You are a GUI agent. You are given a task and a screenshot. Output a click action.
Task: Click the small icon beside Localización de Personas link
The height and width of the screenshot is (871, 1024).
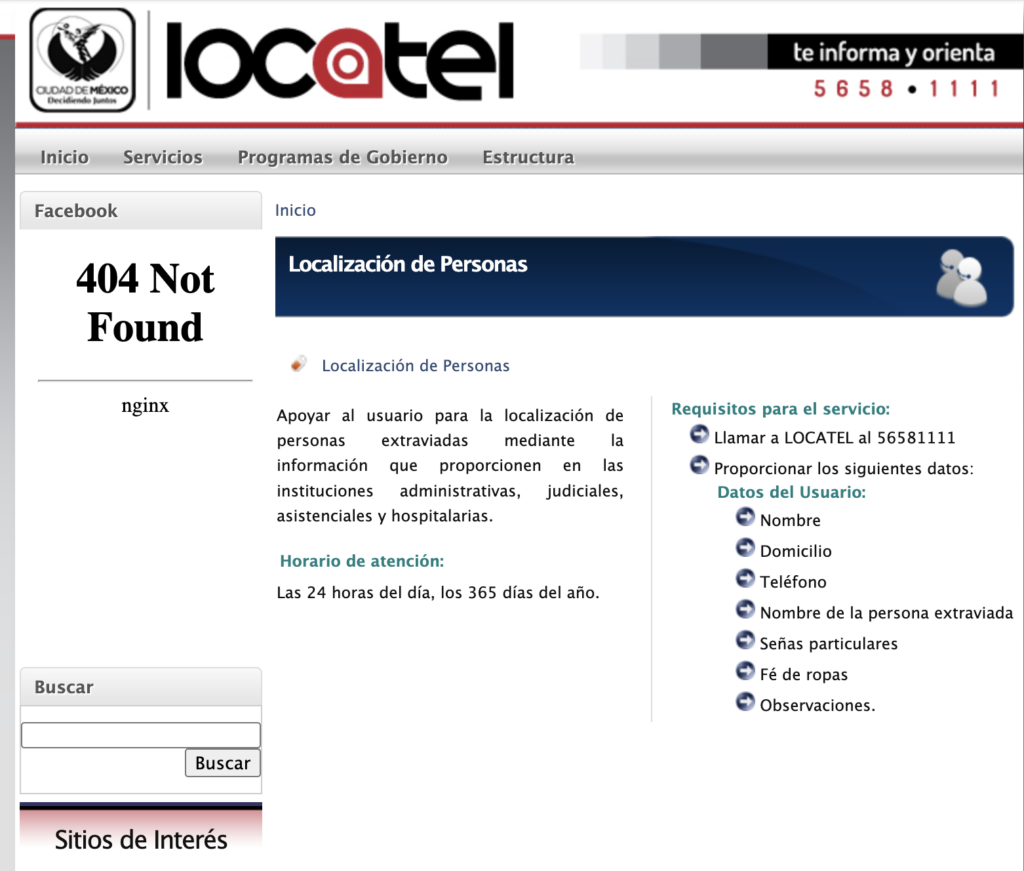[x=298, y=364]
